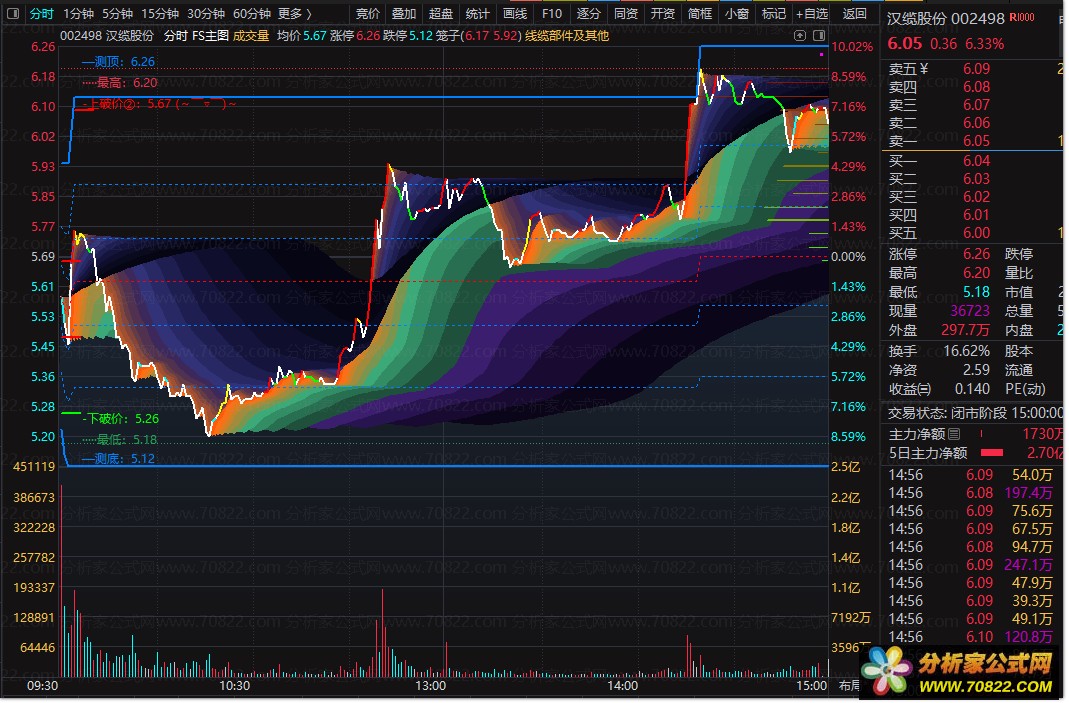Click the FS主图 indicator label
1069x703 pixels.
click(x=210, y=35)
